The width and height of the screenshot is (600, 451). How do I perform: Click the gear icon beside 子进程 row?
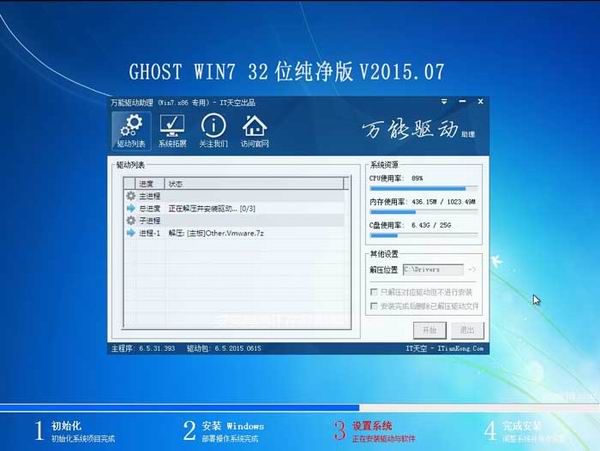(x=131, y=220)
